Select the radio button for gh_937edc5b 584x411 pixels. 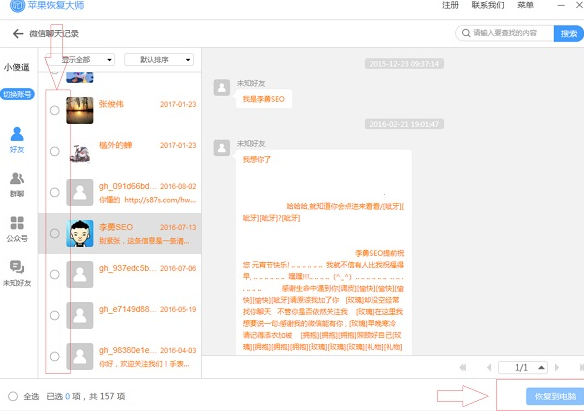point(54,274)
